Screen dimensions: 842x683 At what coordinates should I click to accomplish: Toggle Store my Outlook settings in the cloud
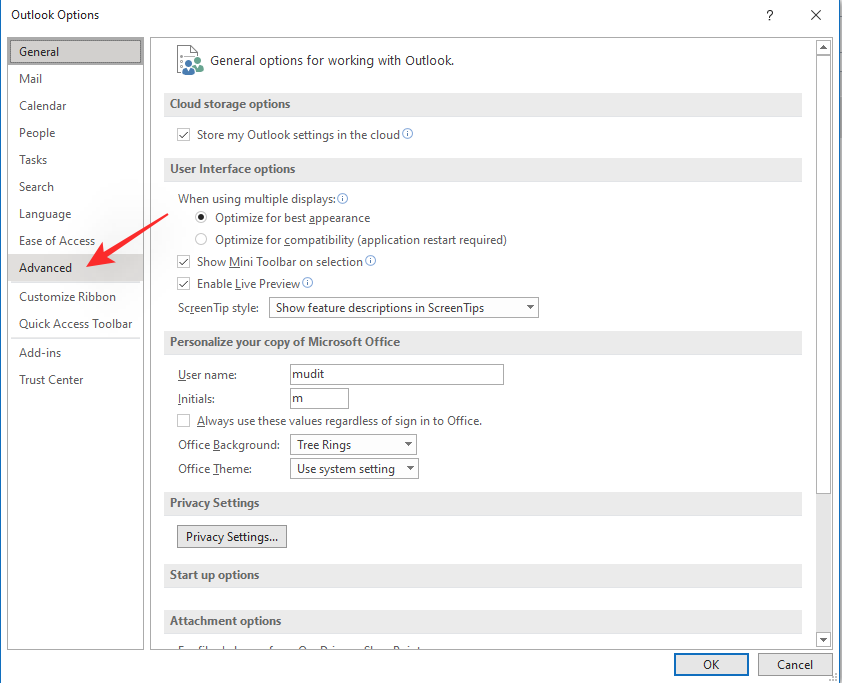(x=184, y=135)
